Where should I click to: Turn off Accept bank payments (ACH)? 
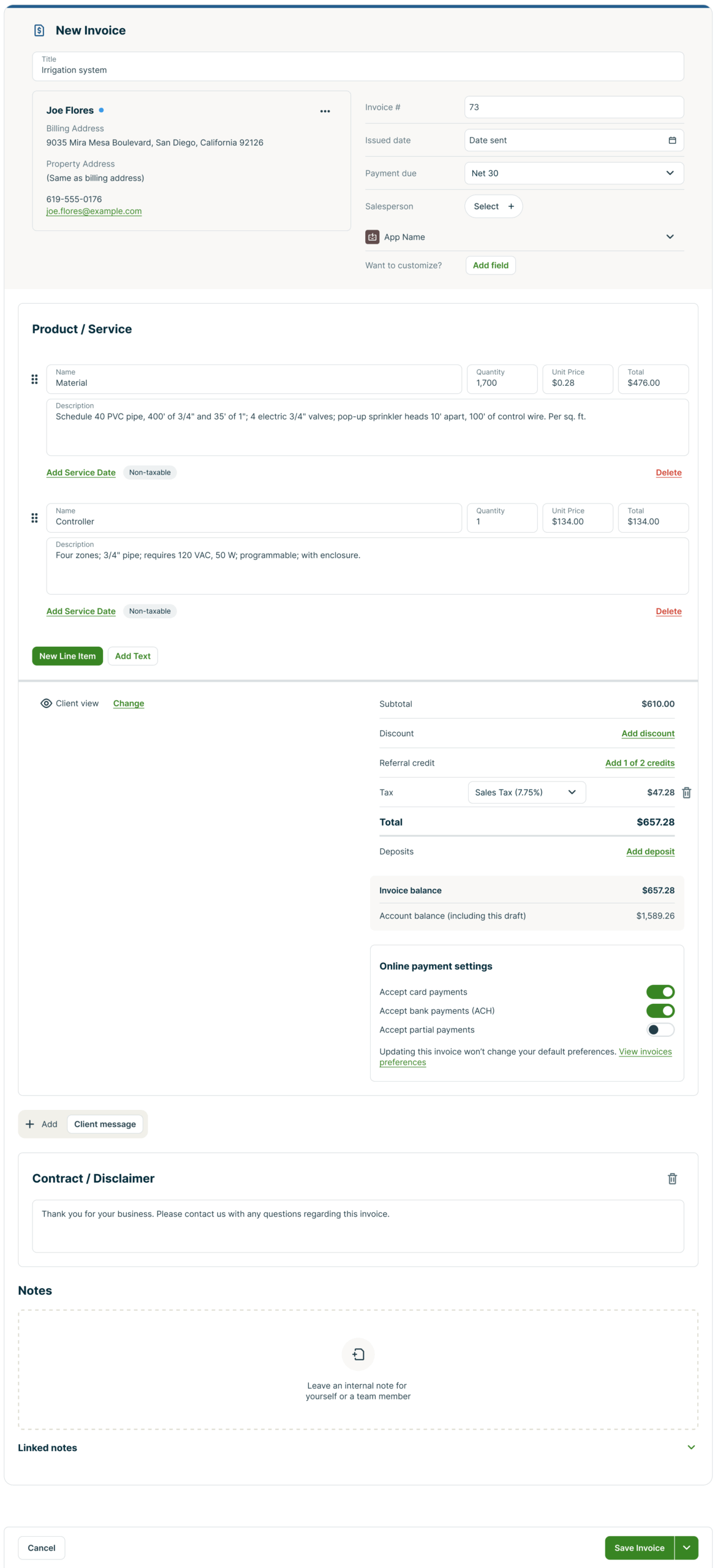pyautogui.click(x=660, y=1011)
